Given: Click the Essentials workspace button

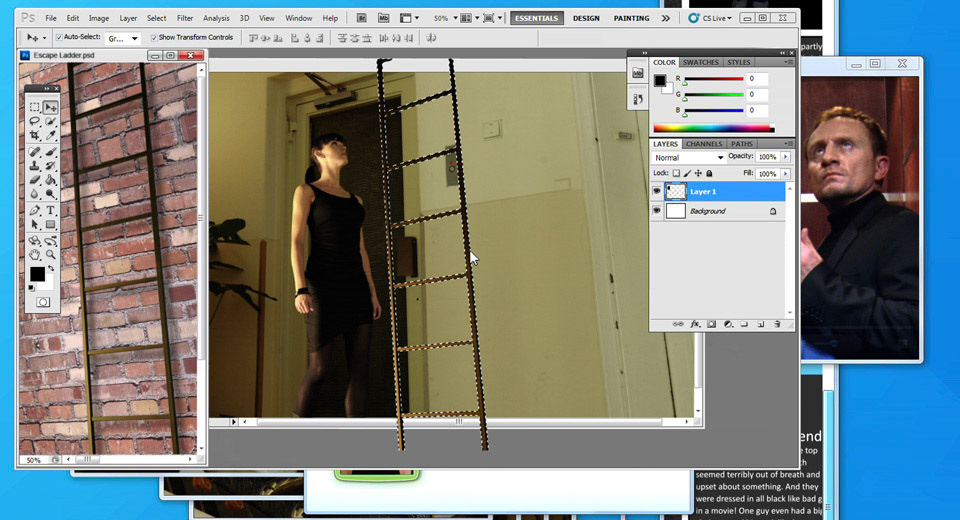Looking at the screenshot, I should click(x=536, y=18).
